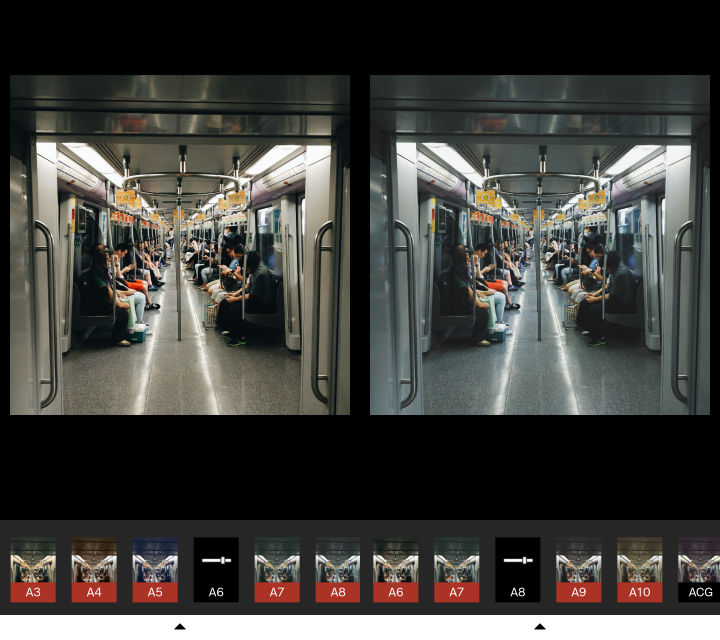Open the A6 filter strength slider icon
This screenshot has width=720, height=640.
click(x=216, y=561)
